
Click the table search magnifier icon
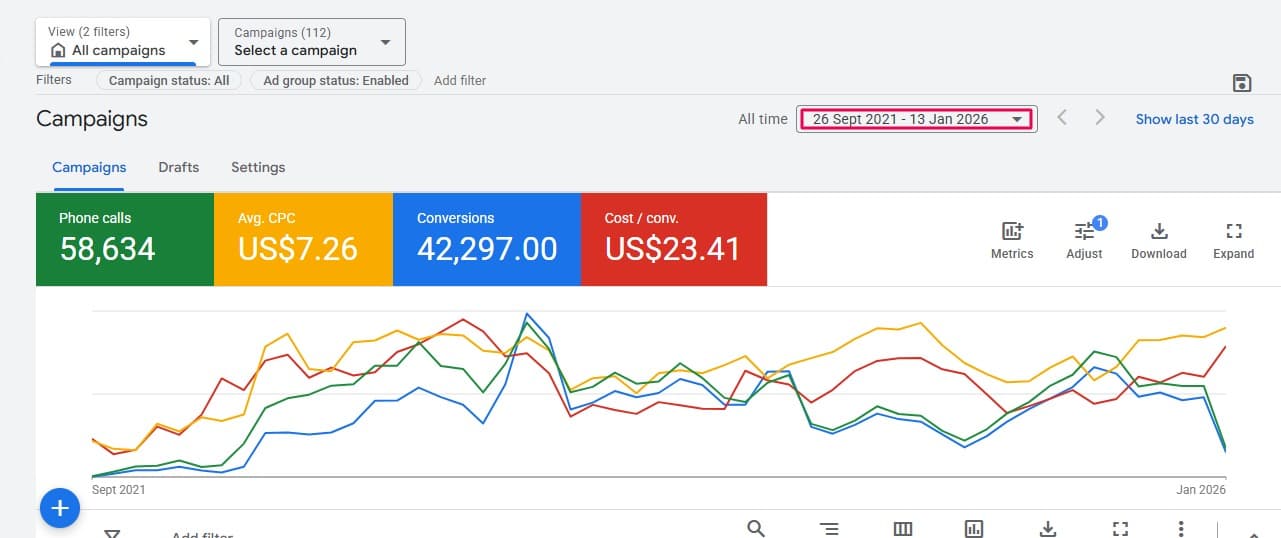pos(756,529)
